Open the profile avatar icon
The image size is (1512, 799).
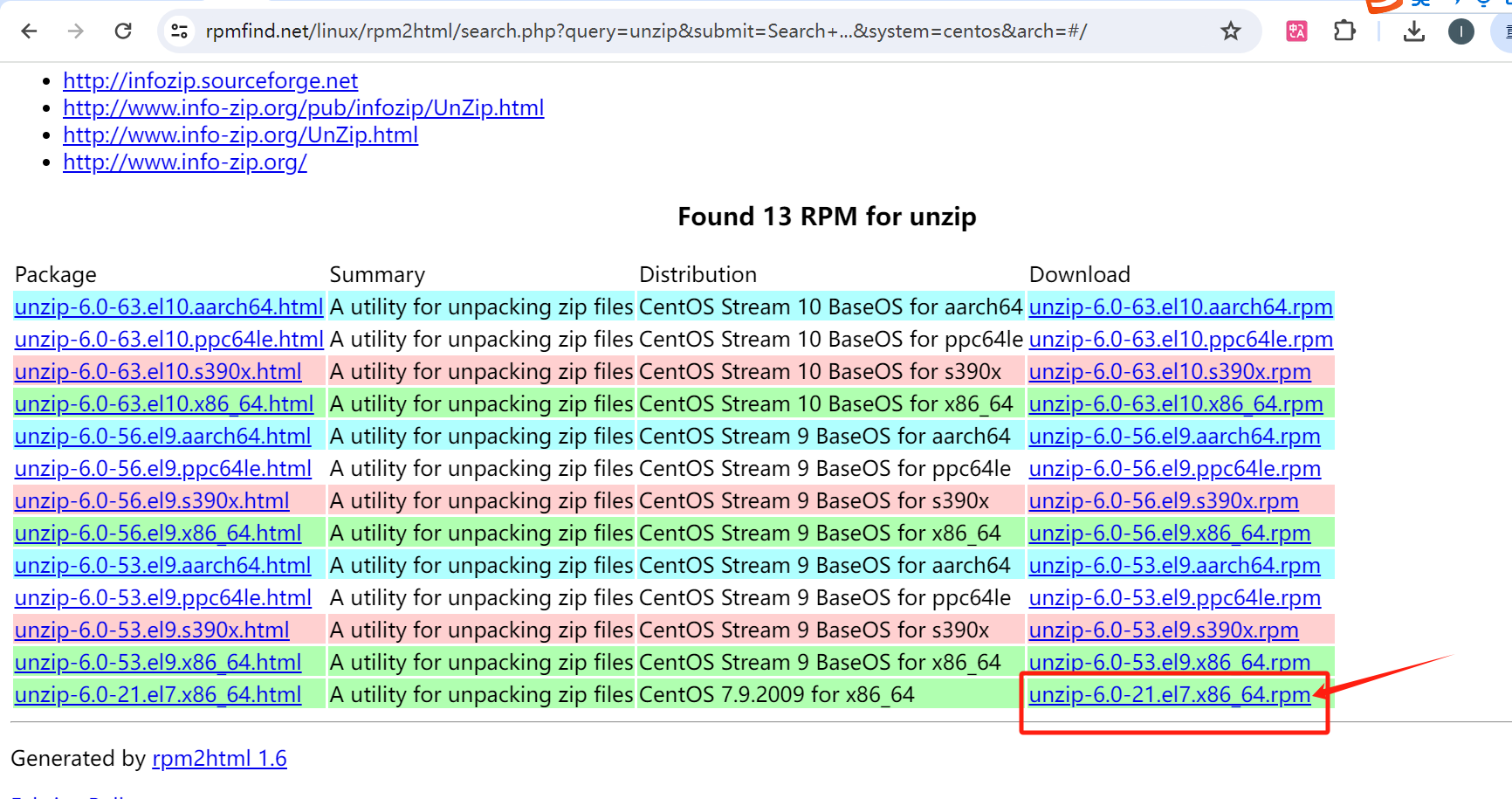click(1461, 31)
